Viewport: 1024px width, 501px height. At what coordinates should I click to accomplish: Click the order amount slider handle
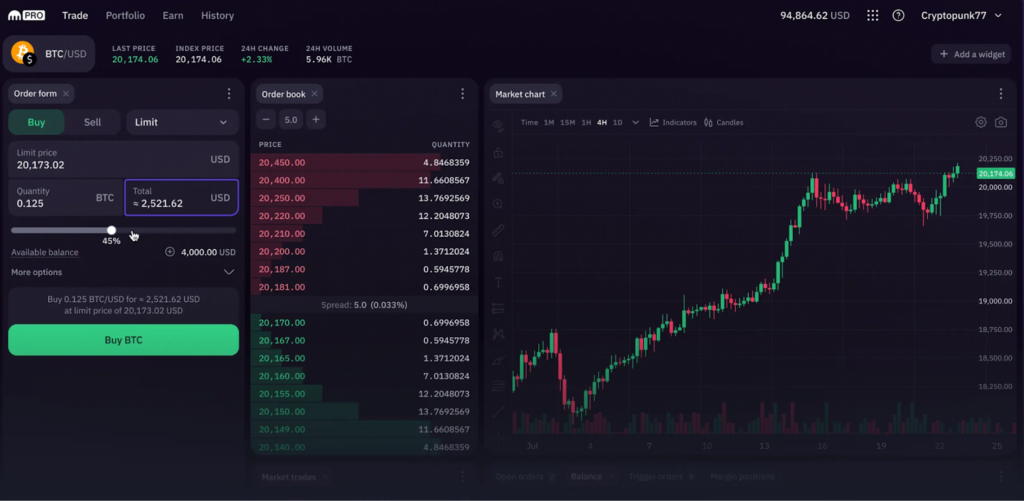(112, 230)
